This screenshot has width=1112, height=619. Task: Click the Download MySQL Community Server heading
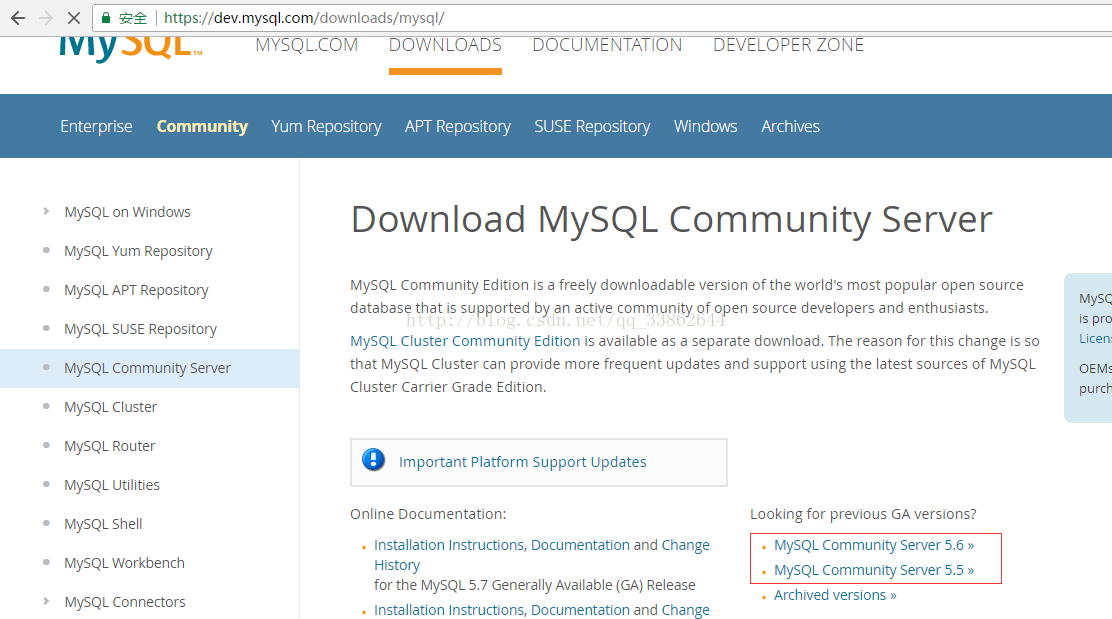[672, 219]
